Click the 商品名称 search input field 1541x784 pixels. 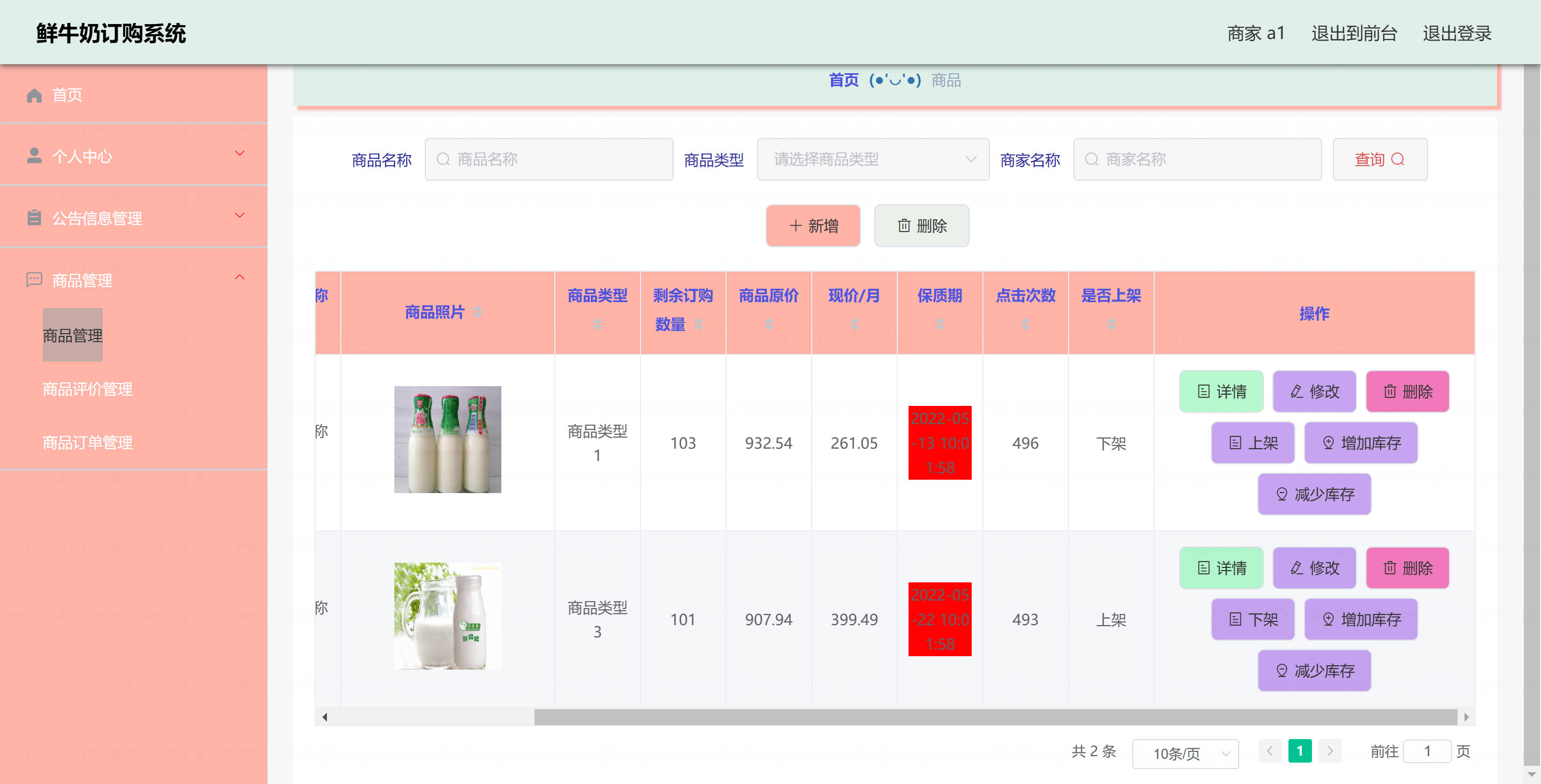(x=548, y=159)
